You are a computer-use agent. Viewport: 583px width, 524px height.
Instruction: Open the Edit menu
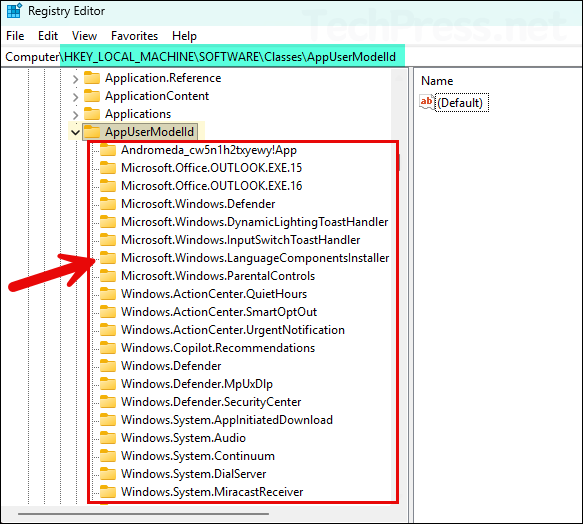pyautogui.click(x=48, y=36)
